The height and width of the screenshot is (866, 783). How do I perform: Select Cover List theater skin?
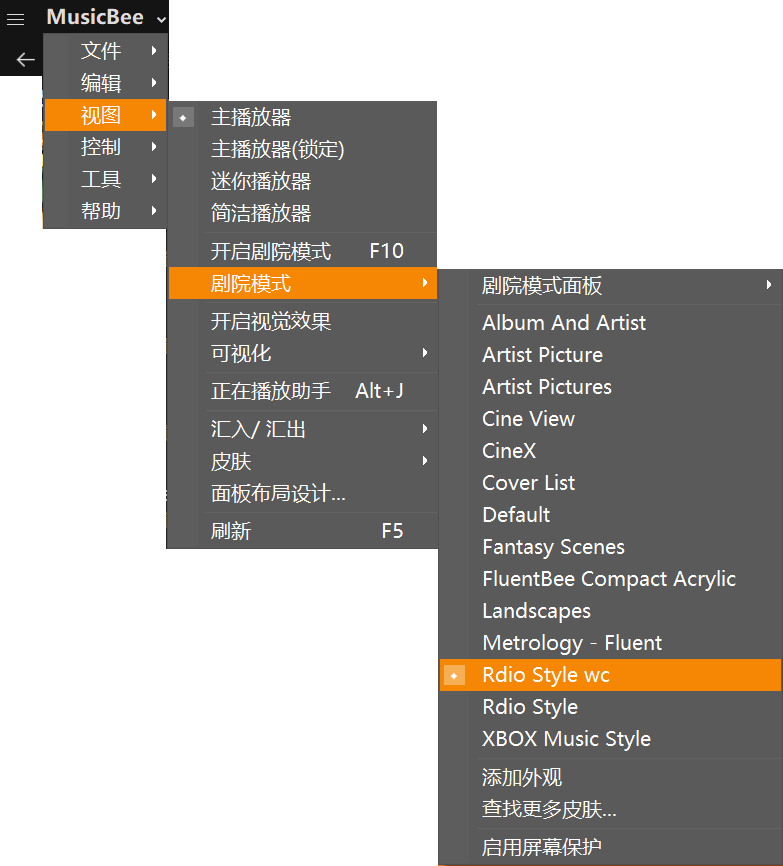click(611, 483)
